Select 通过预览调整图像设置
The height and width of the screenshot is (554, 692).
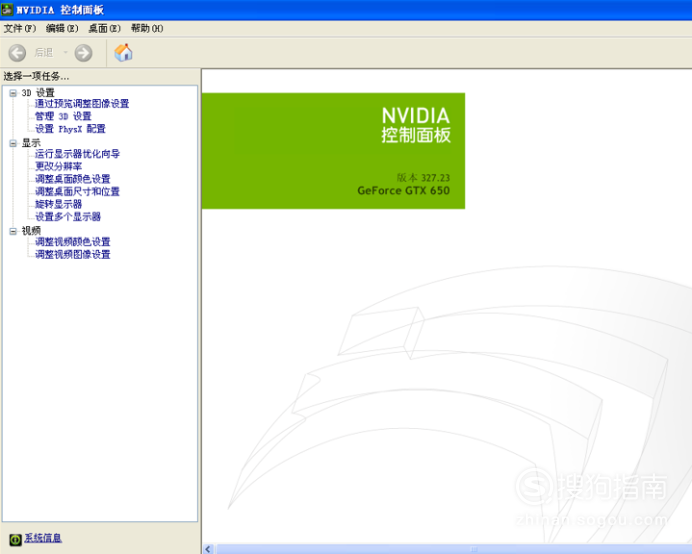tap(82, 104)
